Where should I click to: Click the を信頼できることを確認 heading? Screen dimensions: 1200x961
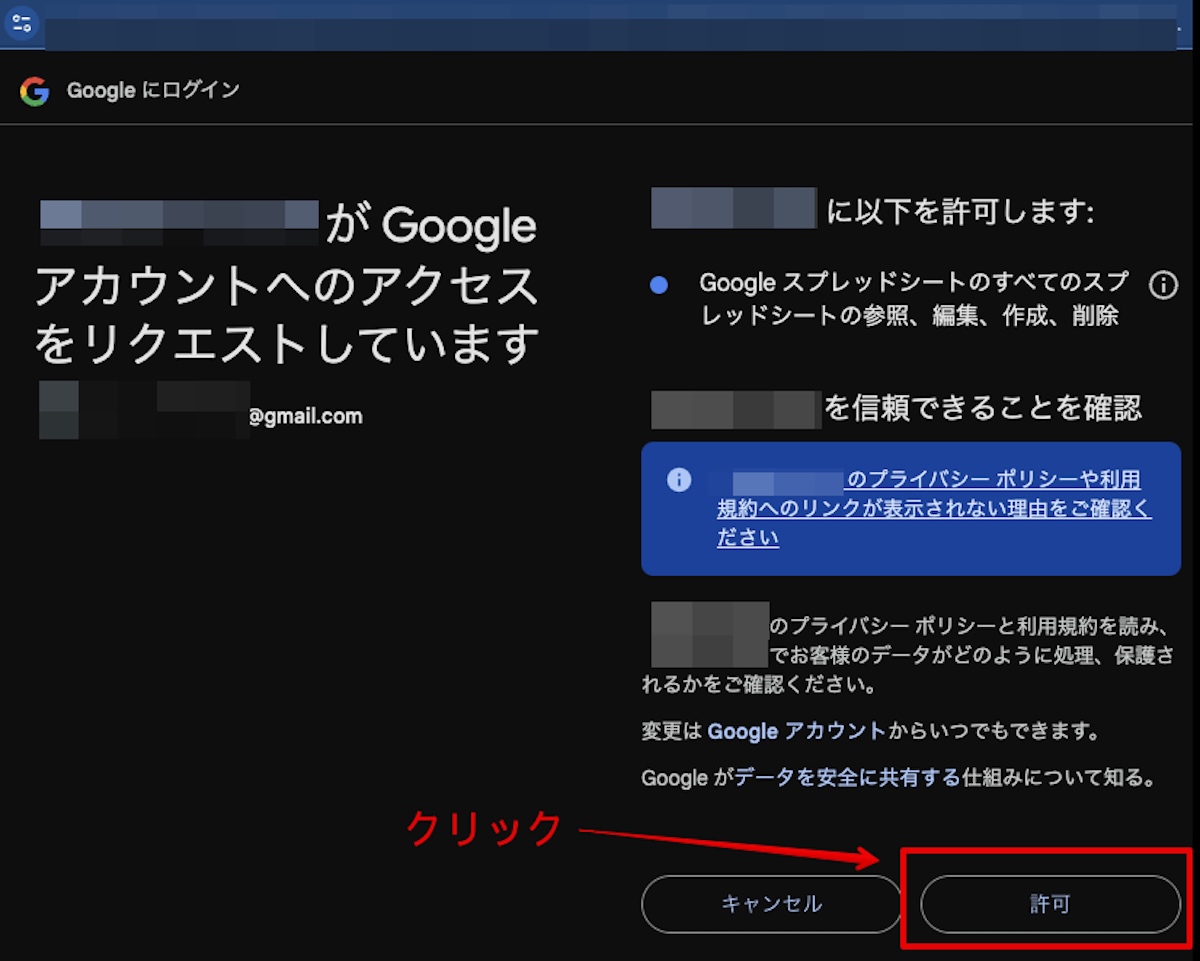tap(982, 407)
